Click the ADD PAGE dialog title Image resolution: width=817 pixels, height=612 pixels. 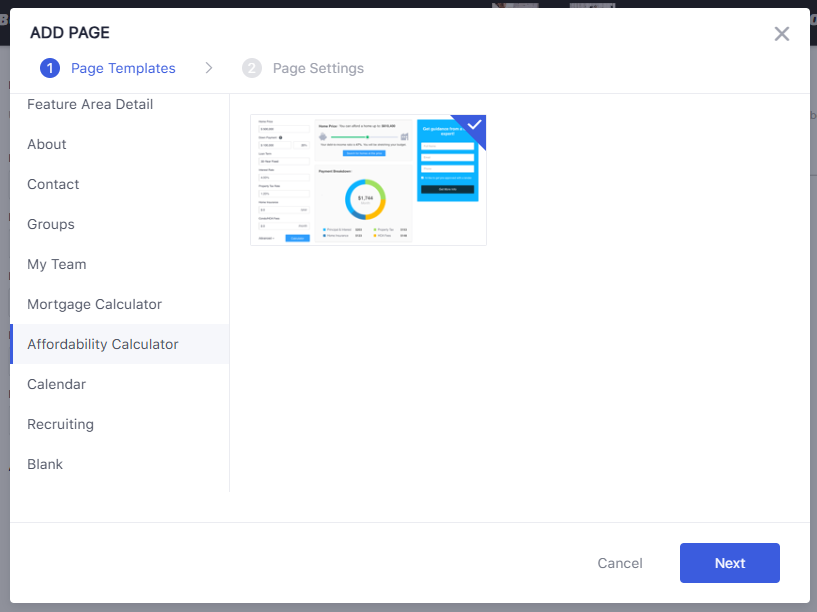click(70, 32)
